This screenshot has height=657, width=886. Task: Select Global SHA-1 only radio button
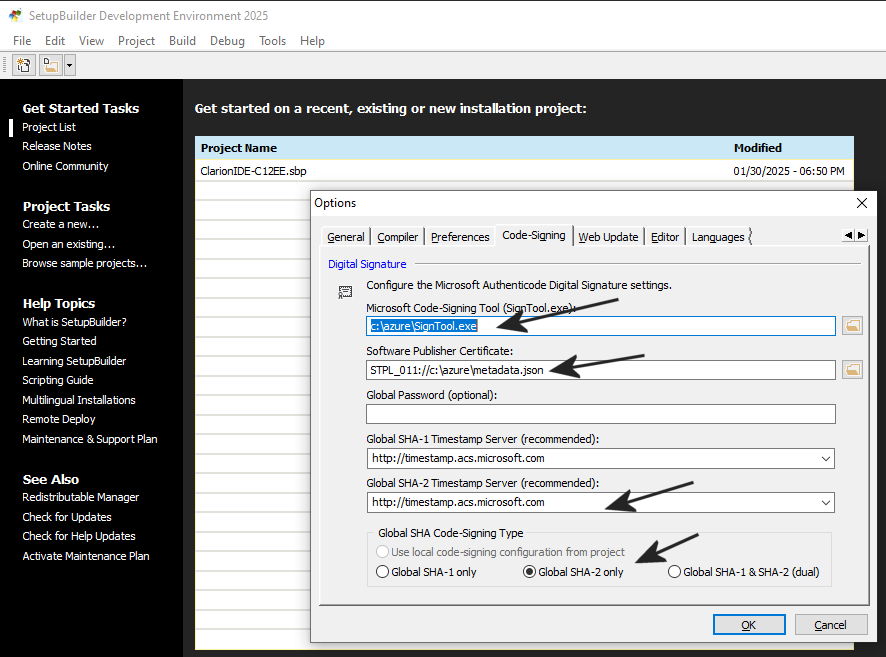click(382, 572)
